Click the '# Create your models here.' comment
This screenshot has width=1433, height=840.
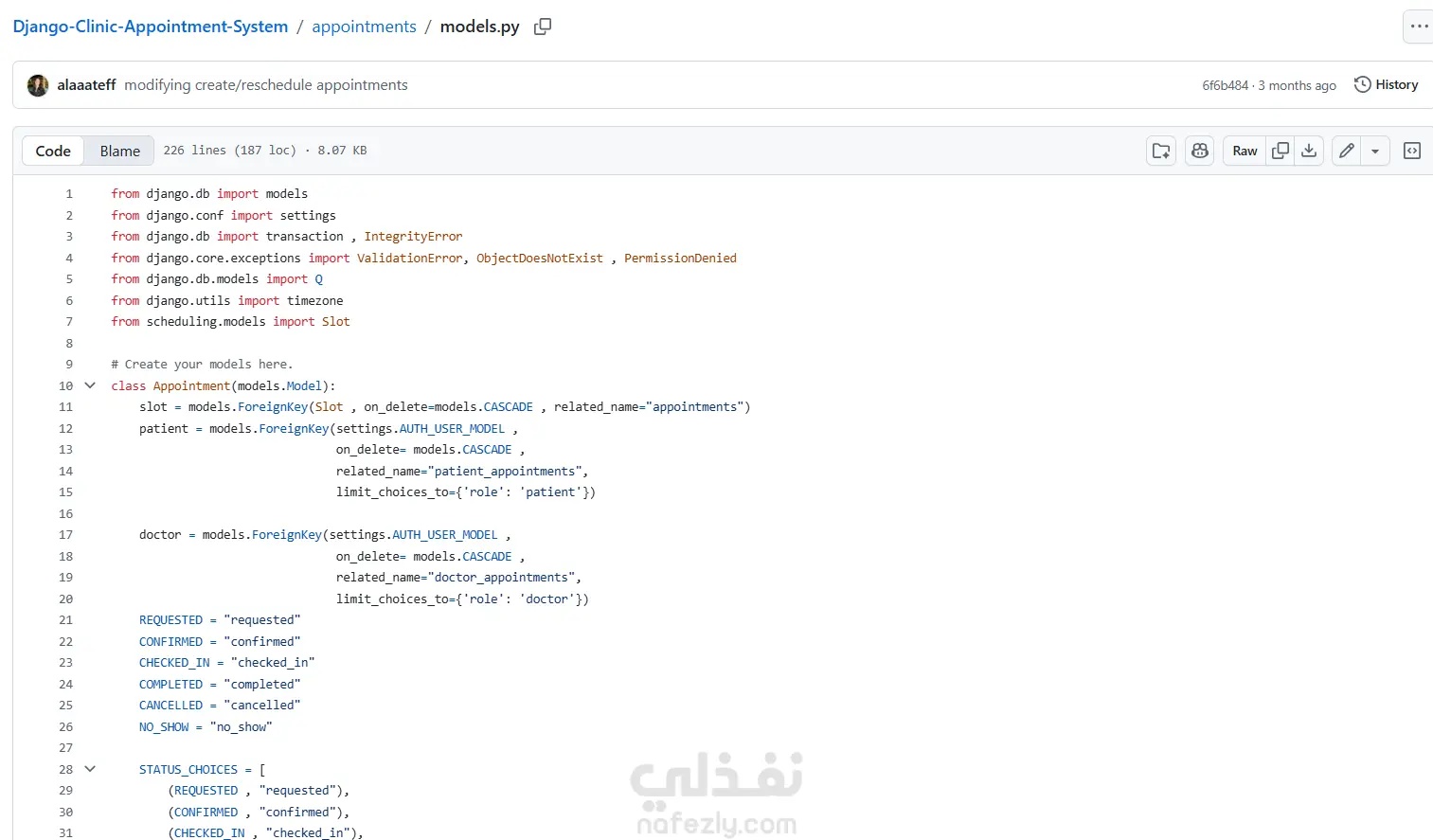pyautogui.click(x=202, y=365)
